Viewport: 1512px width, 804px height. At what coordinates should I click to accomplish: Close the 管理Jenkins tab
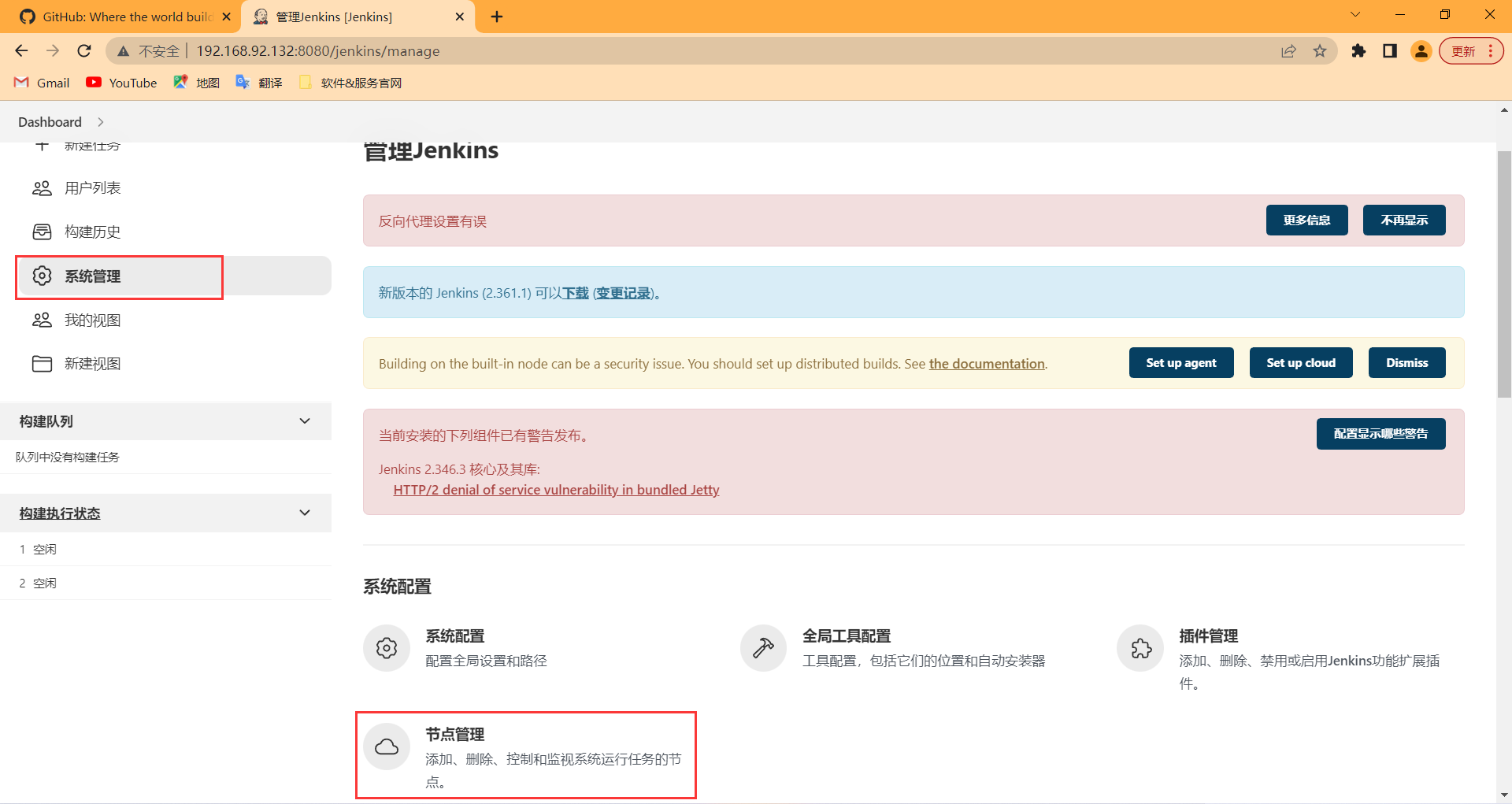pyautogui.click(x=460, y=17)
